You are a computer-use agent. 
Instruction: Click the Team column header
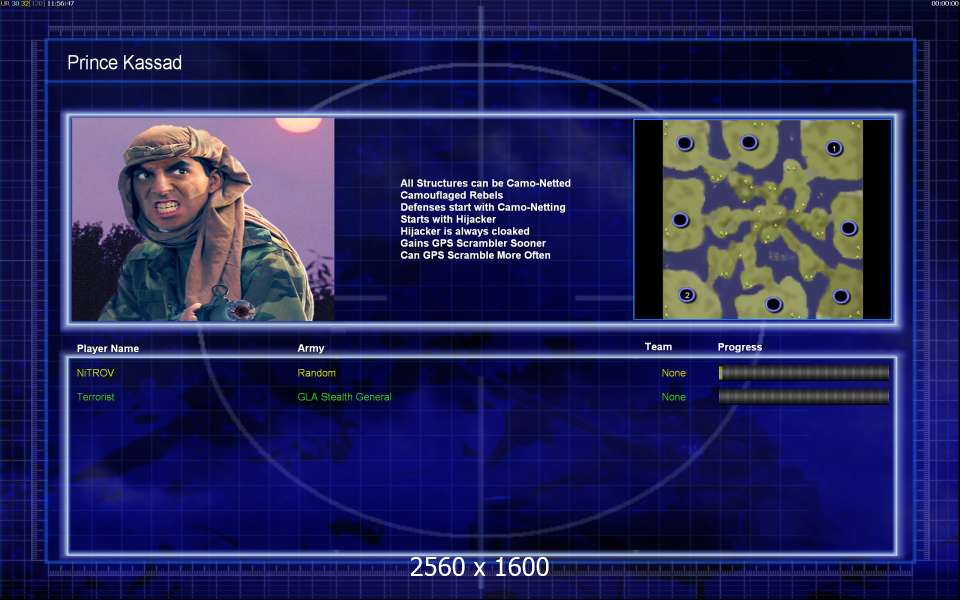click(x=658, y=347)
